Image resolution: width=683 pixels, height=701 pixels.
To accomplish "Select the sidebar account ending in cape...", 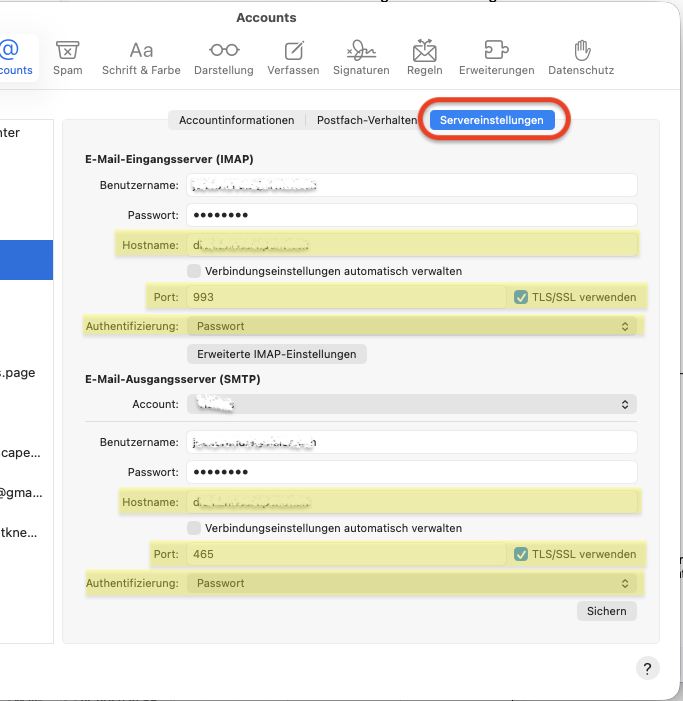I will (21, 452).
